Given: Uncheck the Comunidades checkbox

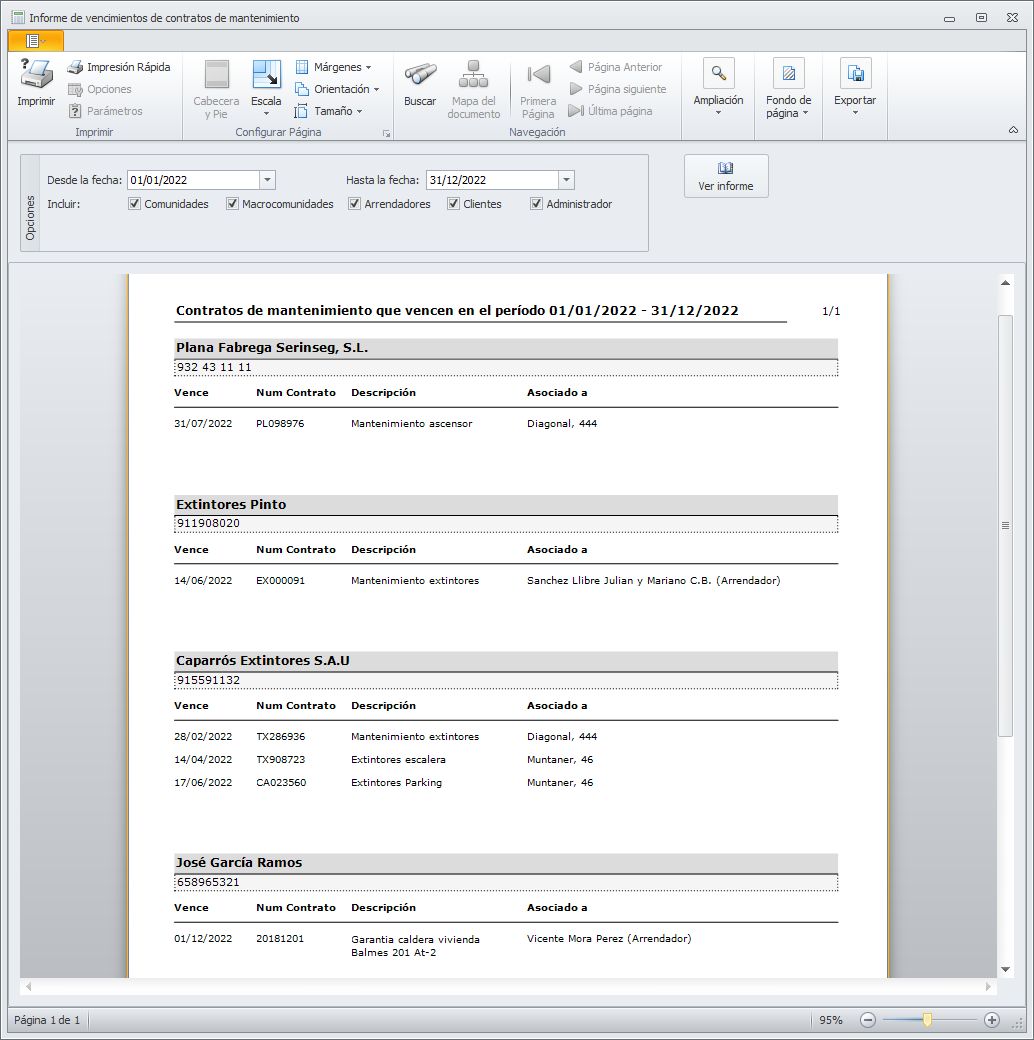Looking at the screenshot, I should point(135,204).
